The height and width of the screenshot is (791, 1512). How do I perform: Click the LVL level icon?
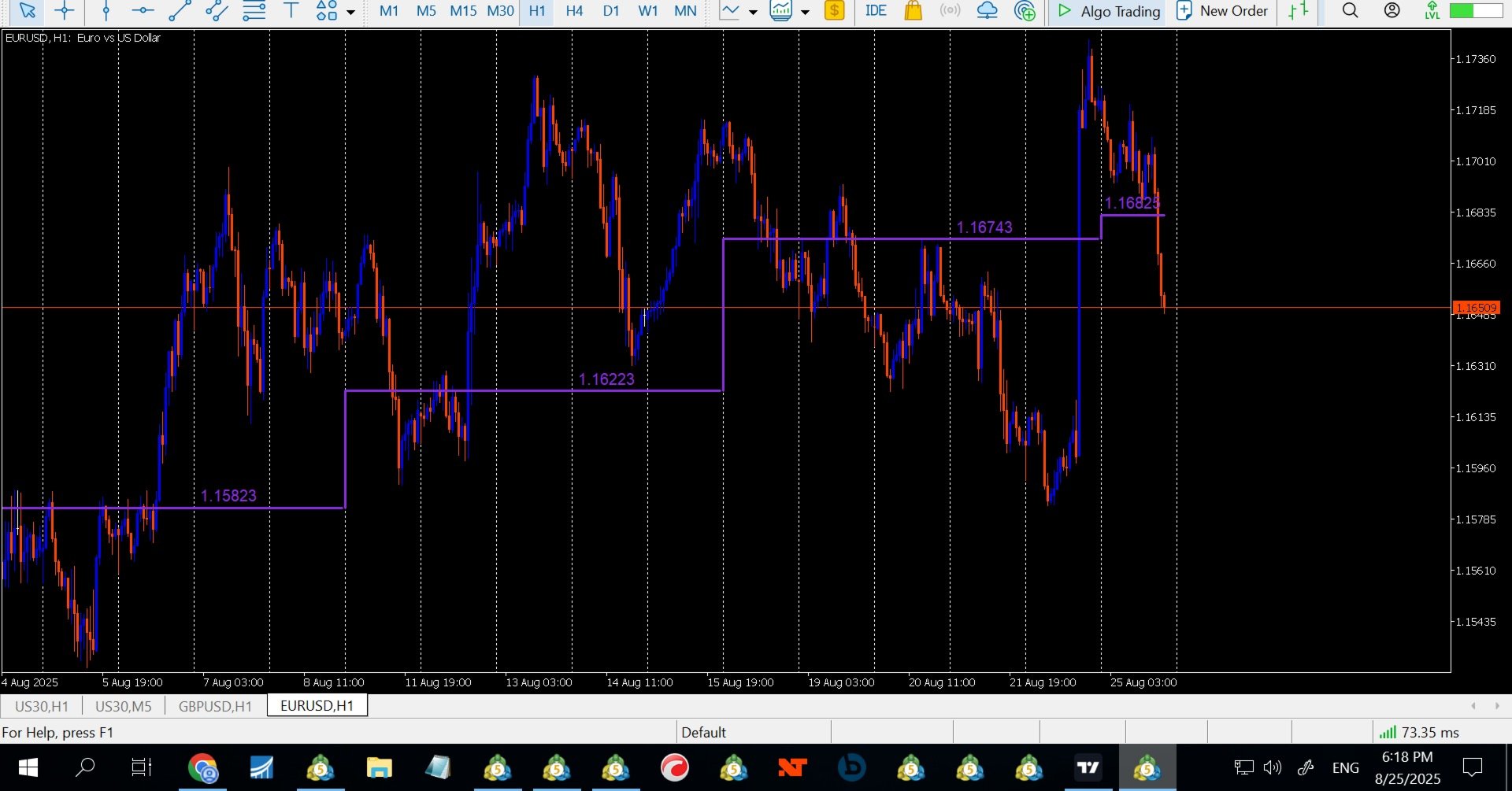[x=1432, y=11]
